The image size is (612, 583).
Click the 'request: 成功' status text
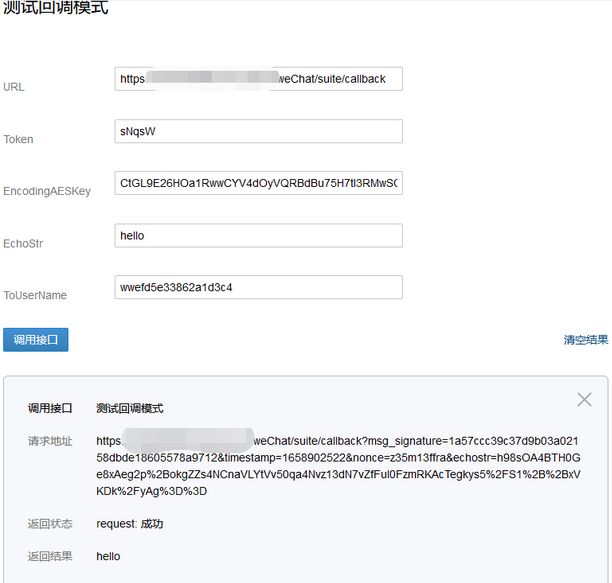129,524
